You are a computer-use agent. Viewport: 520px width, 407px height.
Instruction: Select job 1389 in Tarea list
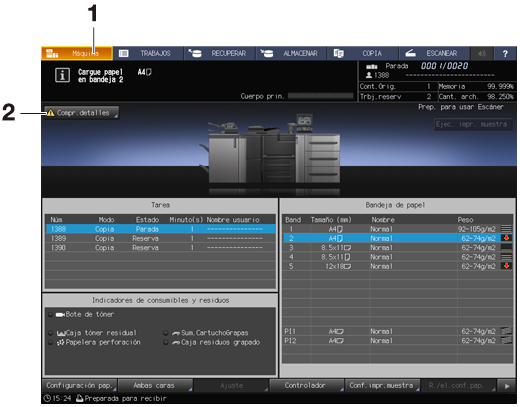click(160, 238)
